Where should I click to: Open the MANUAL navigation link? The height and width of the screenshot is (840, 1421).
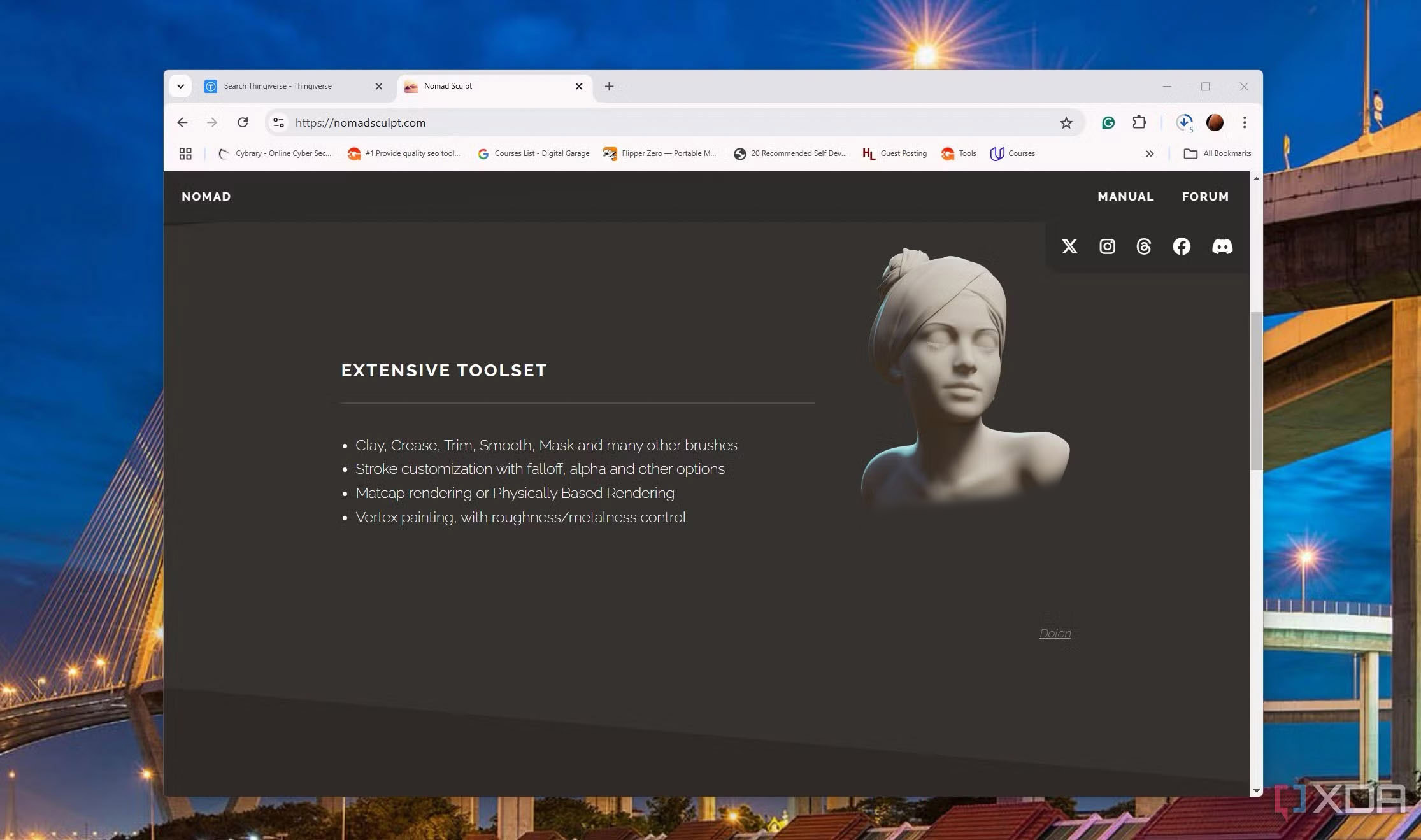[x=1125, y=197]
